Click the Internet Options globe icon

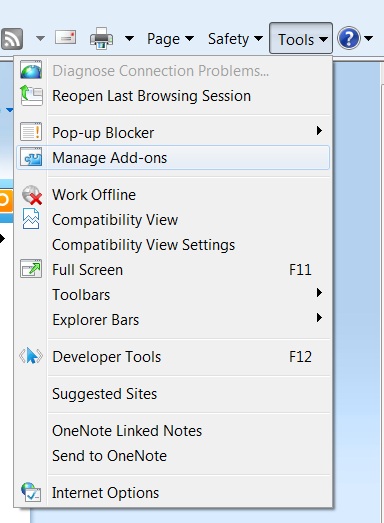(31, 492)
